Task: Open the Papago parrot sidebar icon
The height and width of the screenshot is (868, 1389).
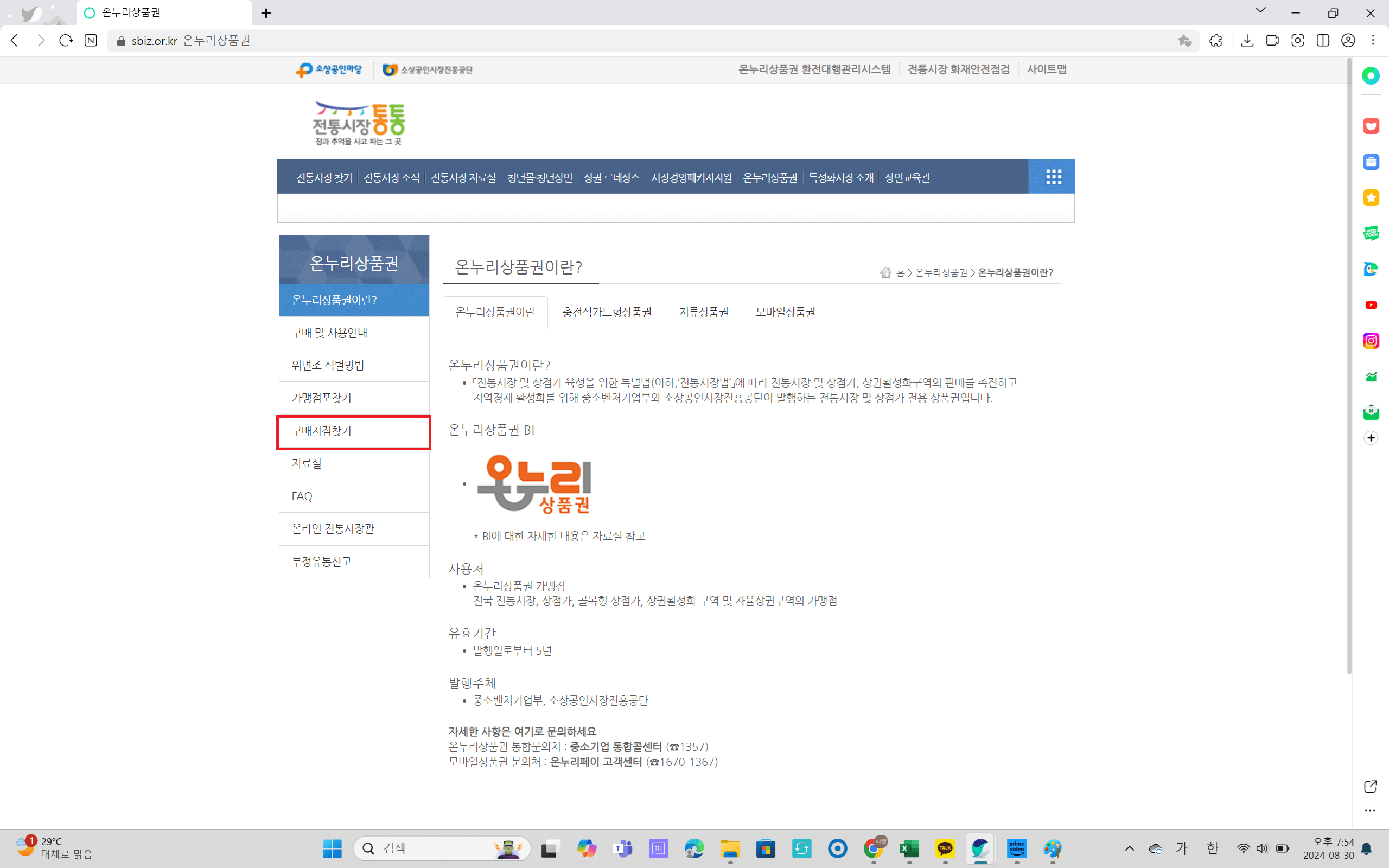Action: click(1371, 269)
